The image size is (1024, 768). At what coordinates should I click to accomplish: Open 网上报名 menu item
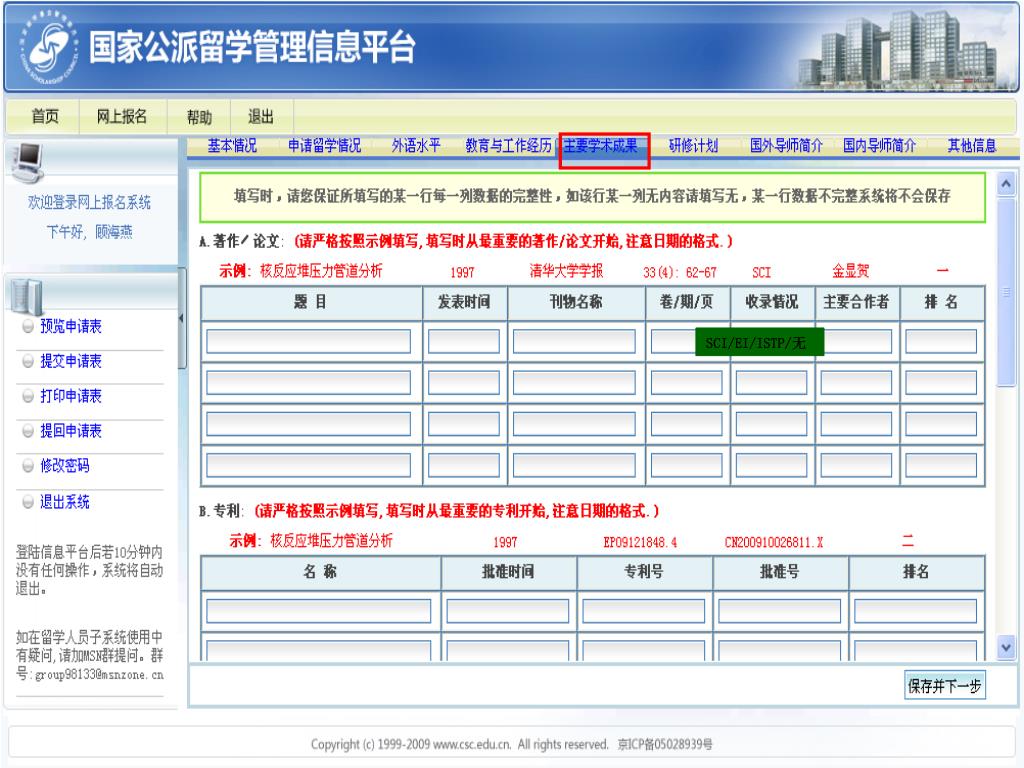pyautogui.click(x=122, y=116)
